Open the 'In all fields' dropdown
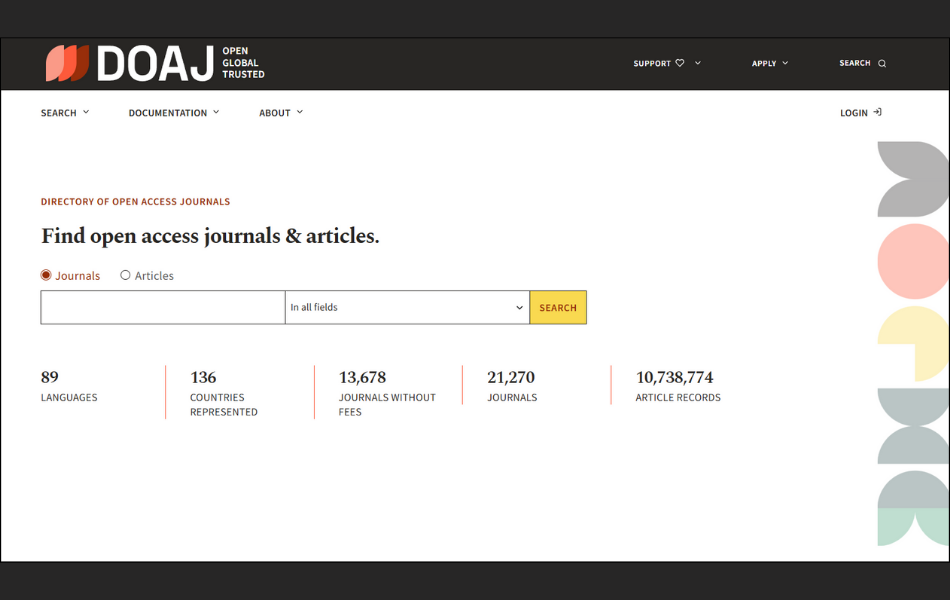 (x=407, y=307)
